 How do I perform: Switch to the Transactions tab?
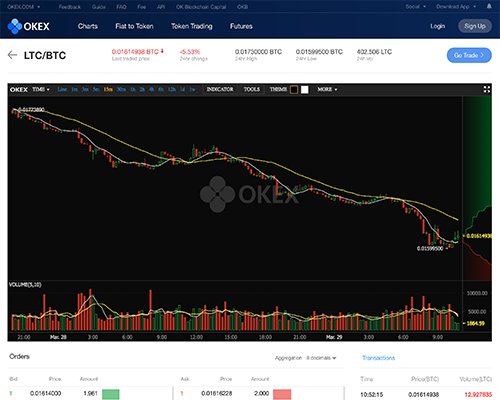(378, 358)
